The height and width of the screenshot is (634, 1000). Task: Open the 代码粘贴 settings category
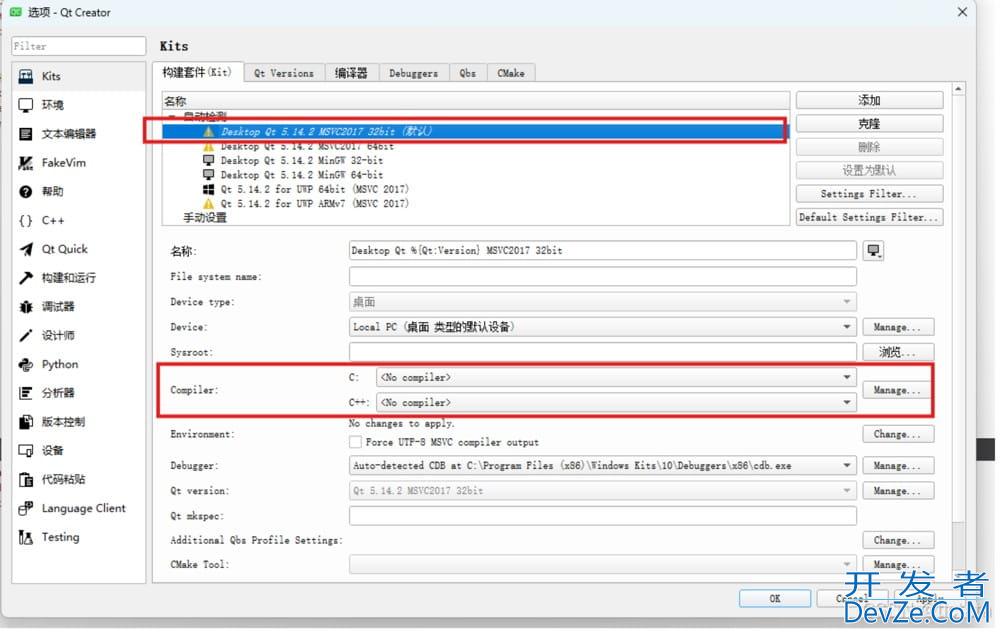click(79, 480)
